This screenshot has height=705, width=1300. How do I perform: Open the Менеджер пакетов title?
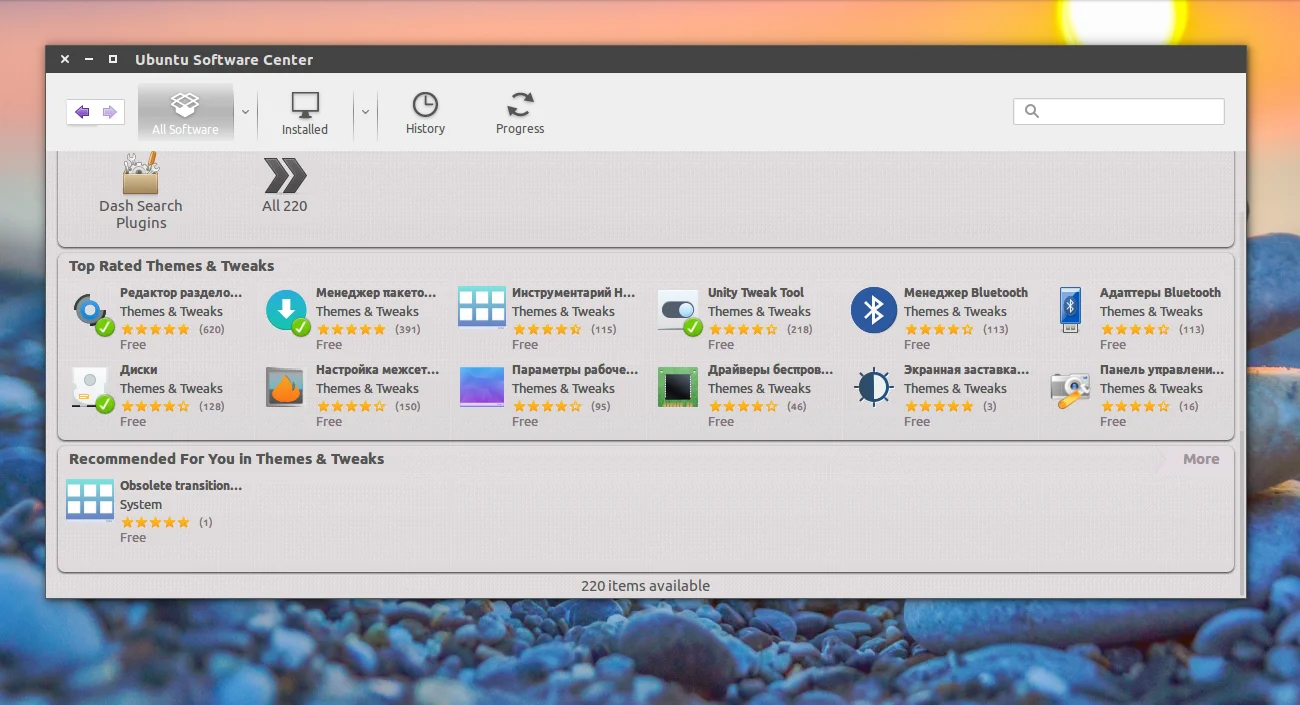(x=376, y=293)
